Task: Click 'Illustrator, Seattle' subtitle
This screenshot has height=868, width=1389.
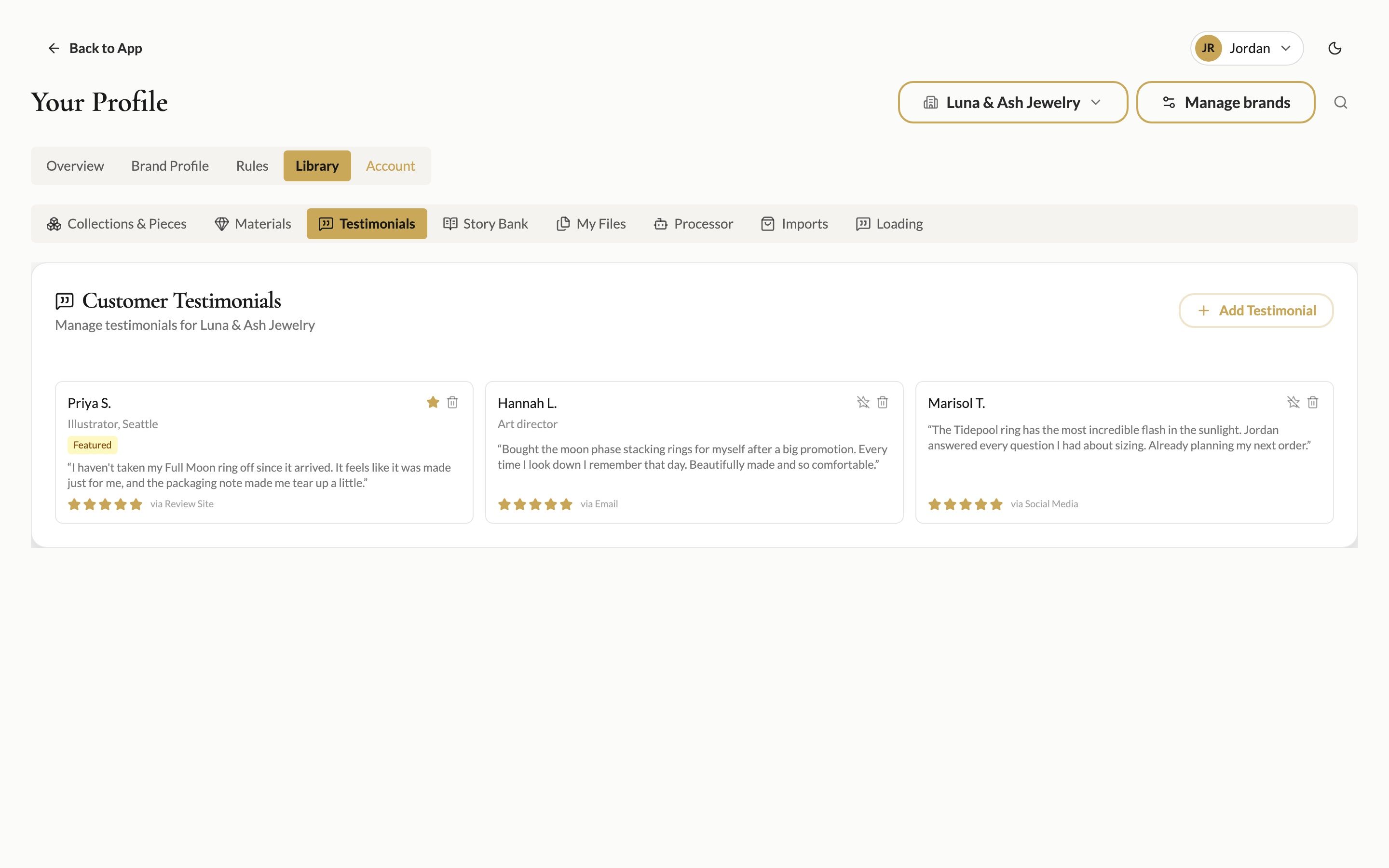Action: (x=112, y=424)
